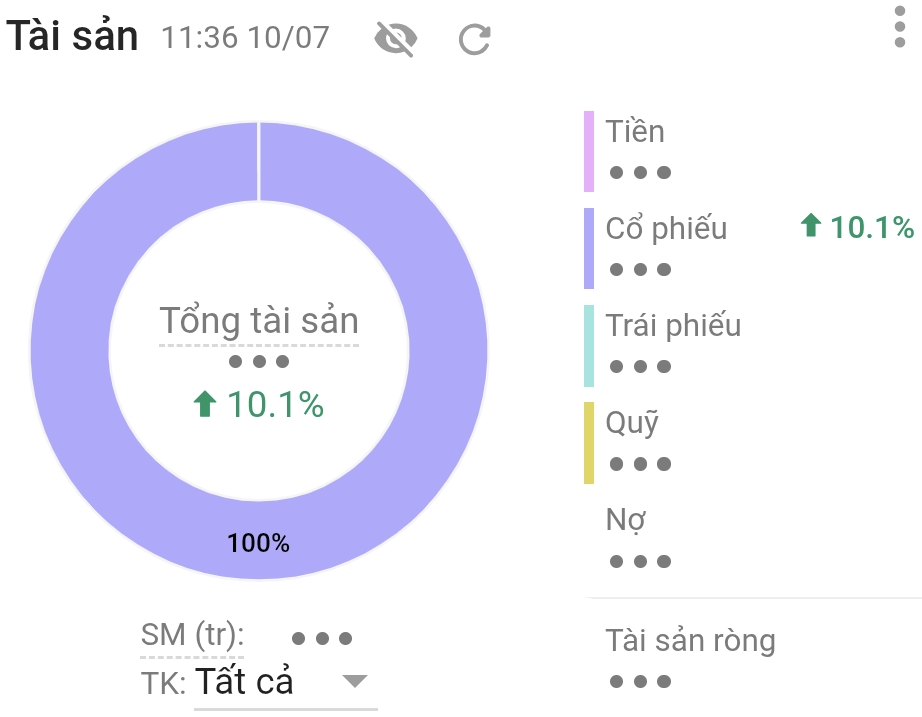The image size is (922, 717).
Task: Click the purple Cổ phiếu color bar
Action: (x=589, y=248)
